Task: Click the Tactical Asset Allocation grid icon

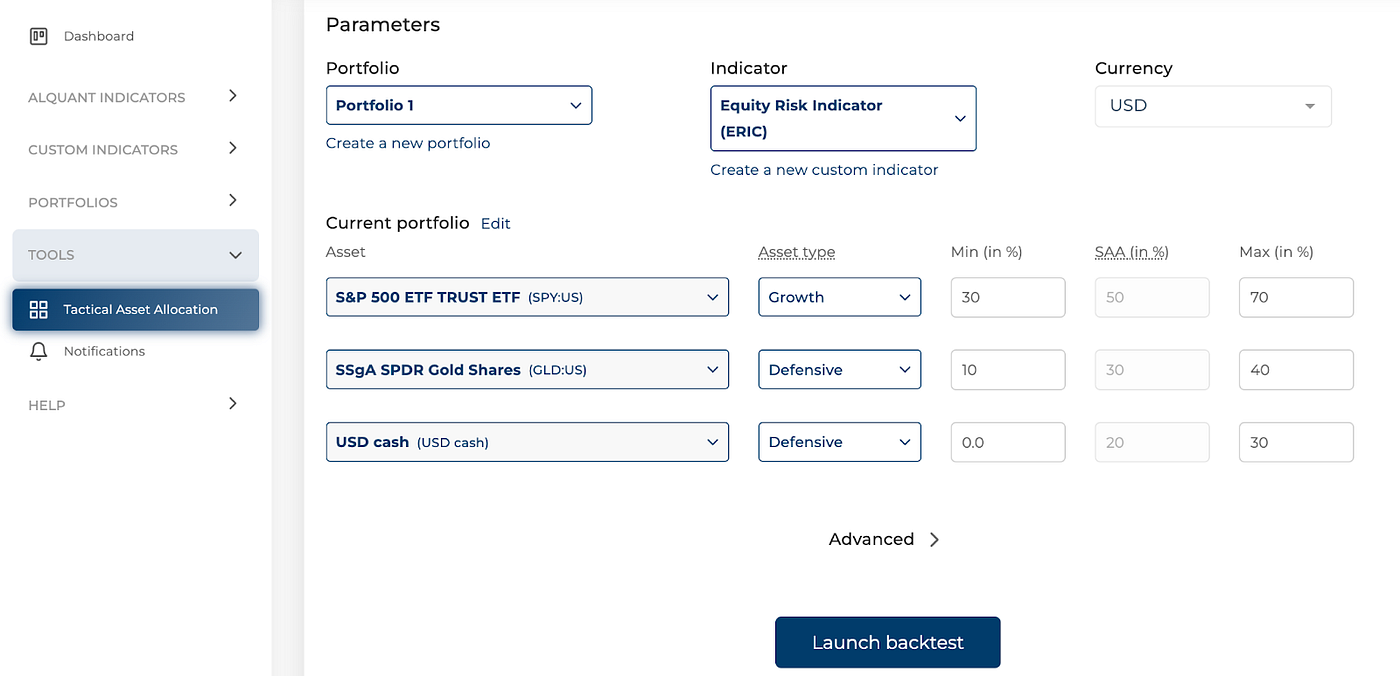Action: [39, 310]
